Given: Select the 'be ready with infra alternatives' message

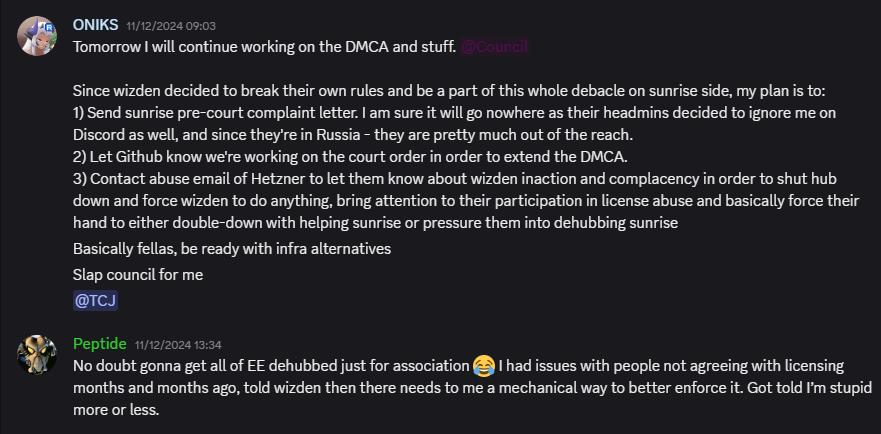Looking at the screenshot, I should pos(232,249).
